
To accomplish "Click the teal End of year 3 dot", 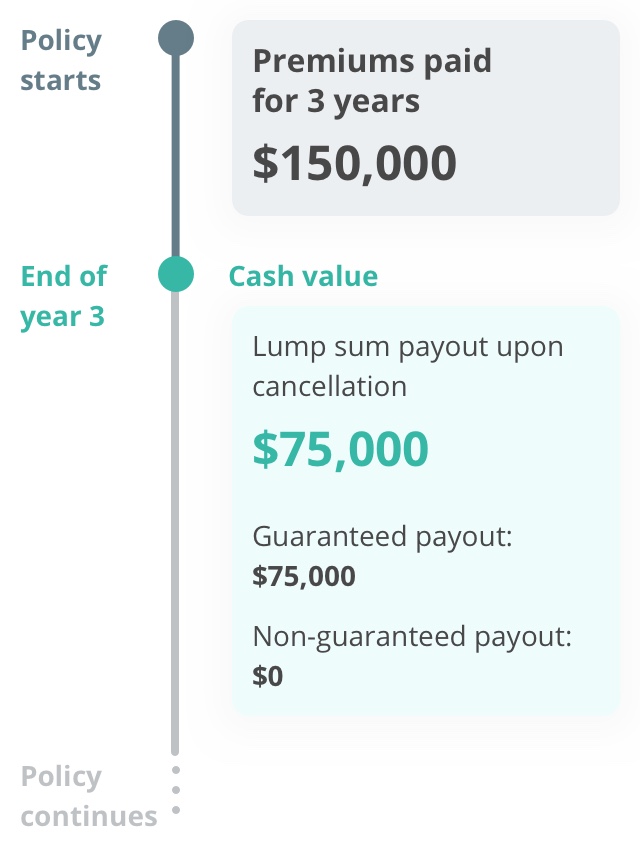I will (x=176, y=274).
